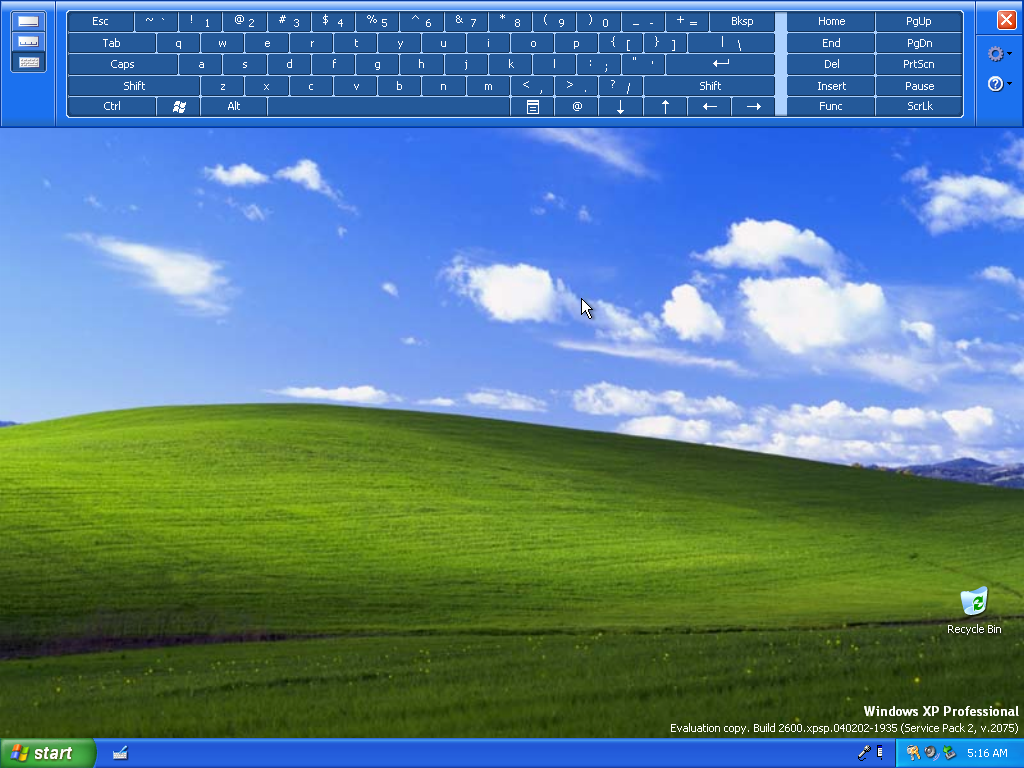Viewport: 1024px width, 768px height.
Task: Tap the space bar key
Action: tap(389, 106)
